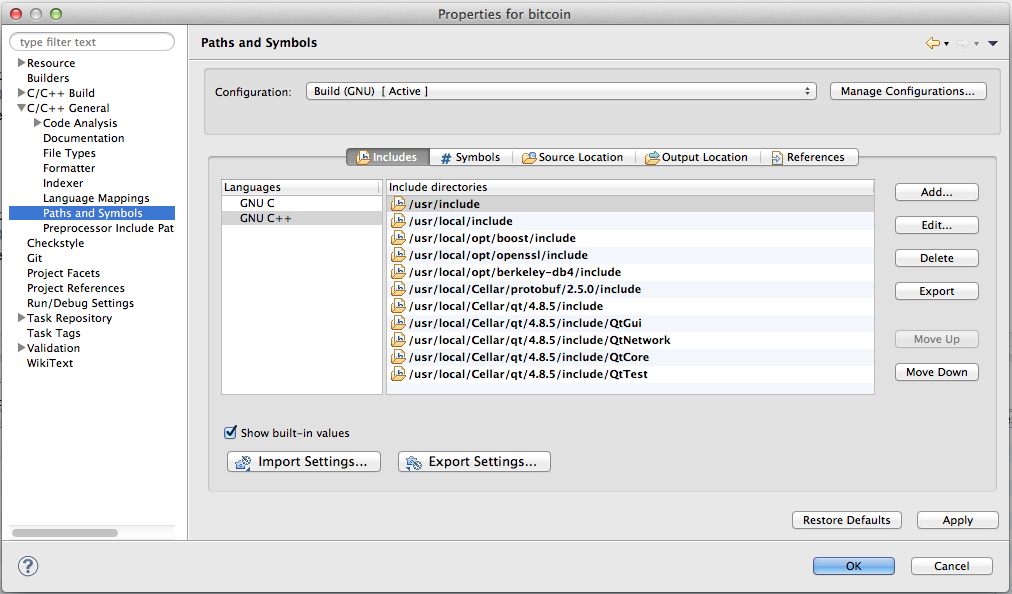Open the back history dropdown arrow
The image size is (1012, 594).
(946, 44)
